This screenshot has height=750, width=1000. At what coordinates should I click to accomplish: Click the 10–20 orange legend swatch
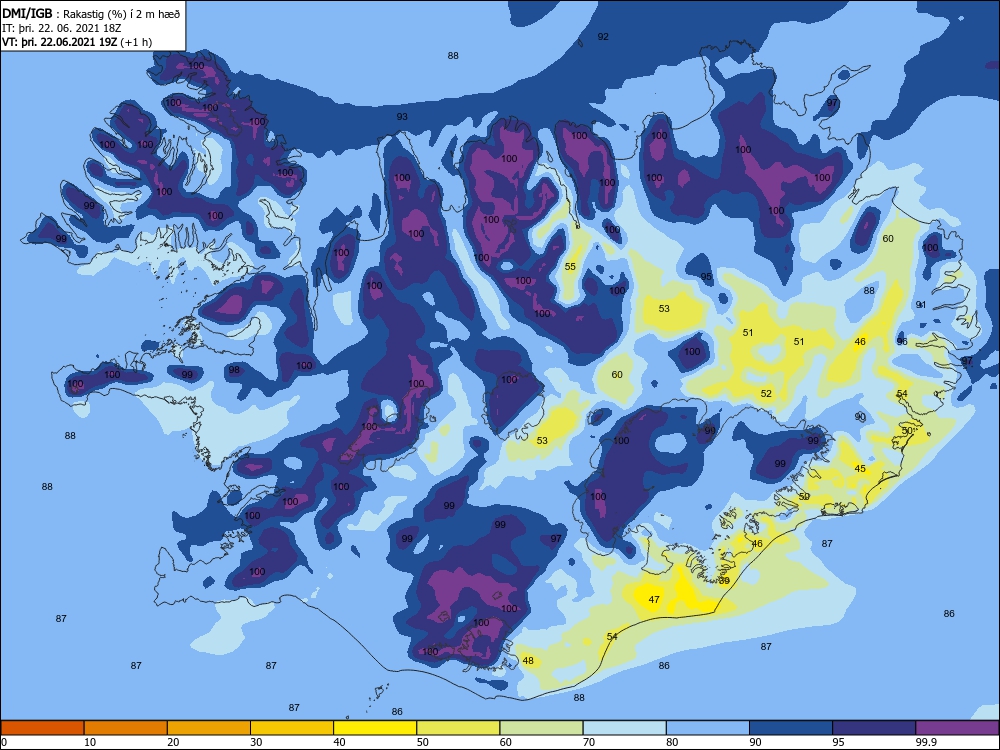tap(126, 728)
